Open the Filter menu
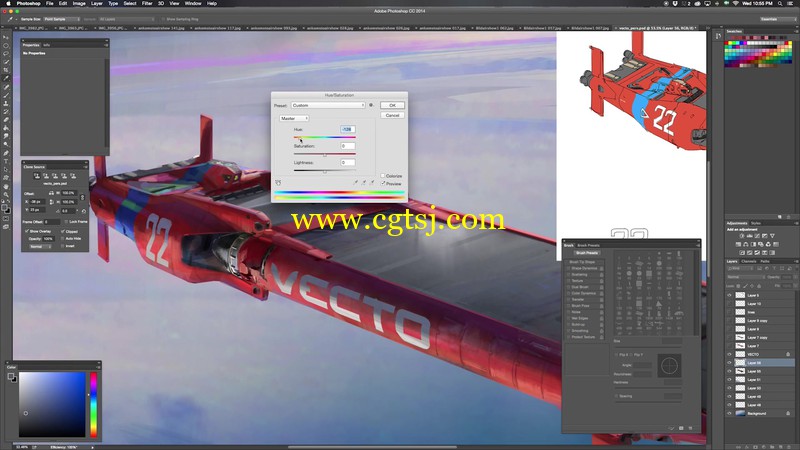The image size is (800, 450). click(x=147, y=4)
